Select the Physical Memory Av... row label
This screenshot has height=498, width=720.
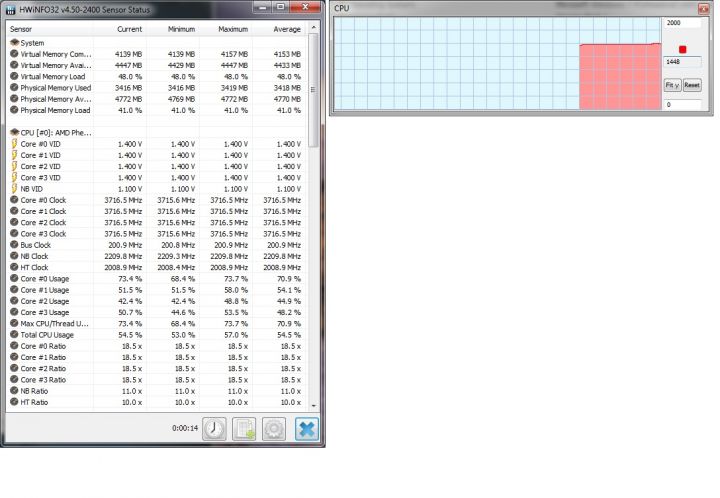point(56,99)
